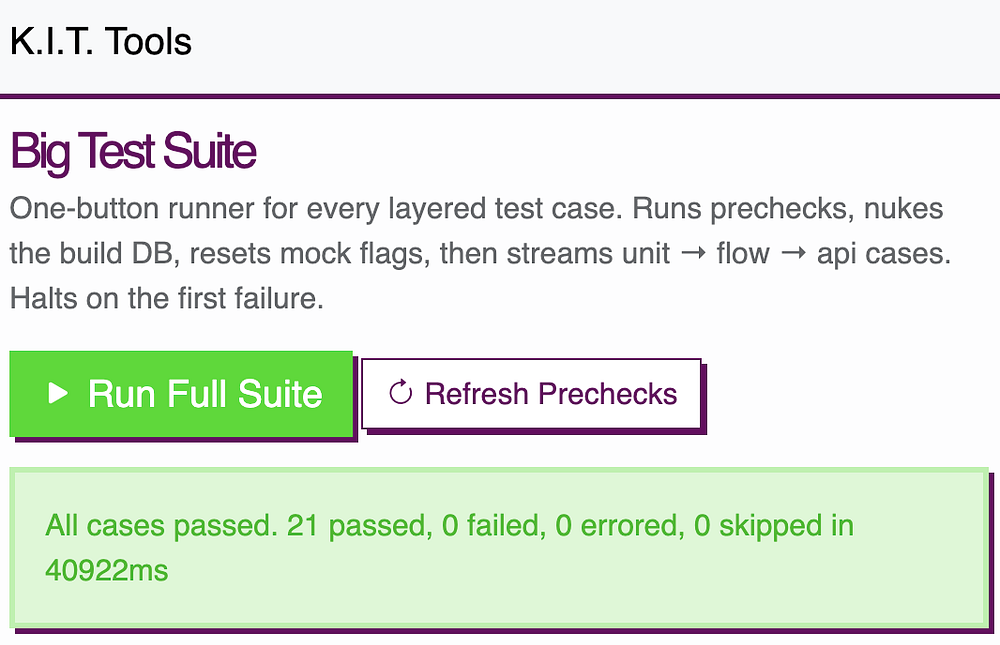Select the Big Test Suite heading

133,152
